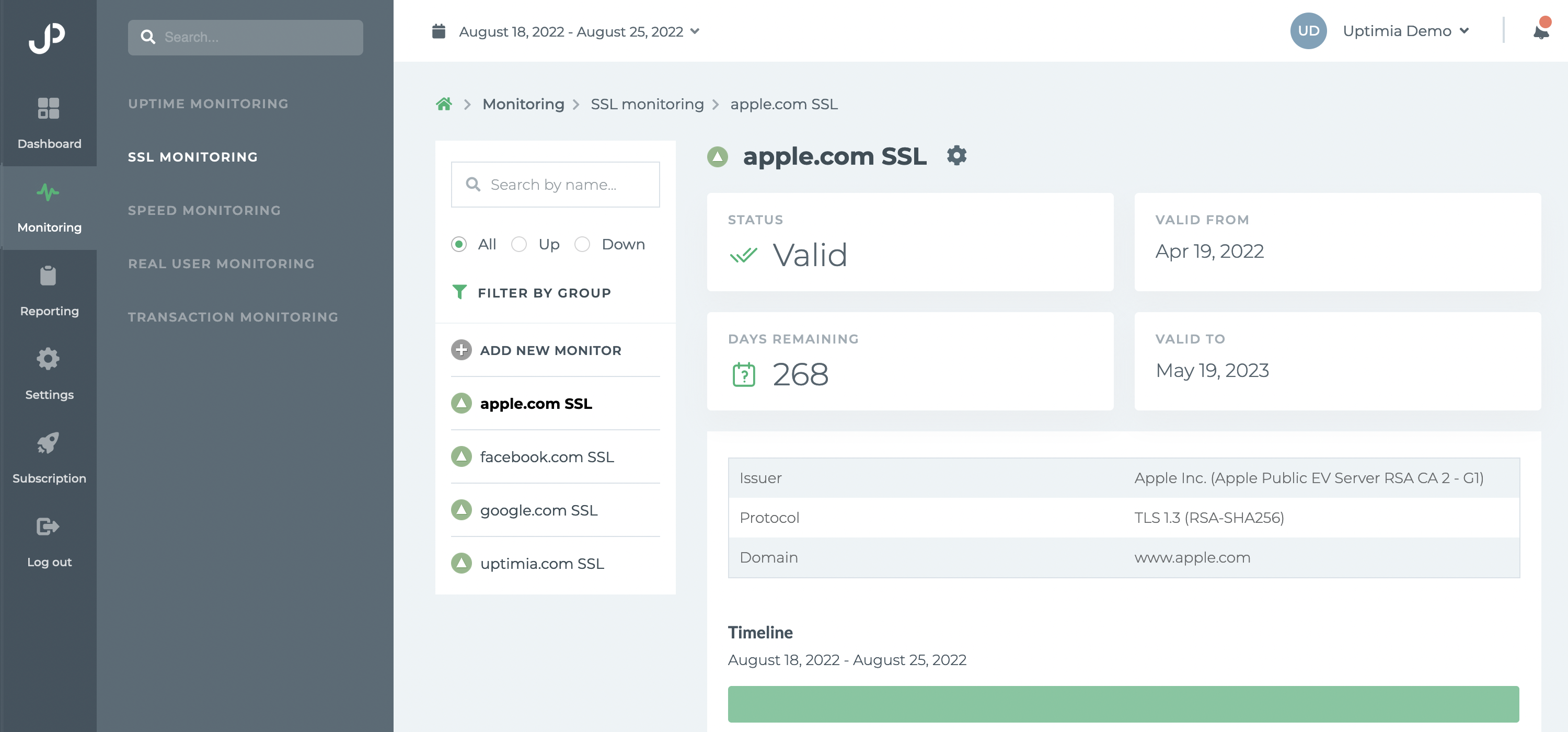The image size is (1568, 732).
Task: Click the funnel filter icon
Action: click(x=459, y=292)
